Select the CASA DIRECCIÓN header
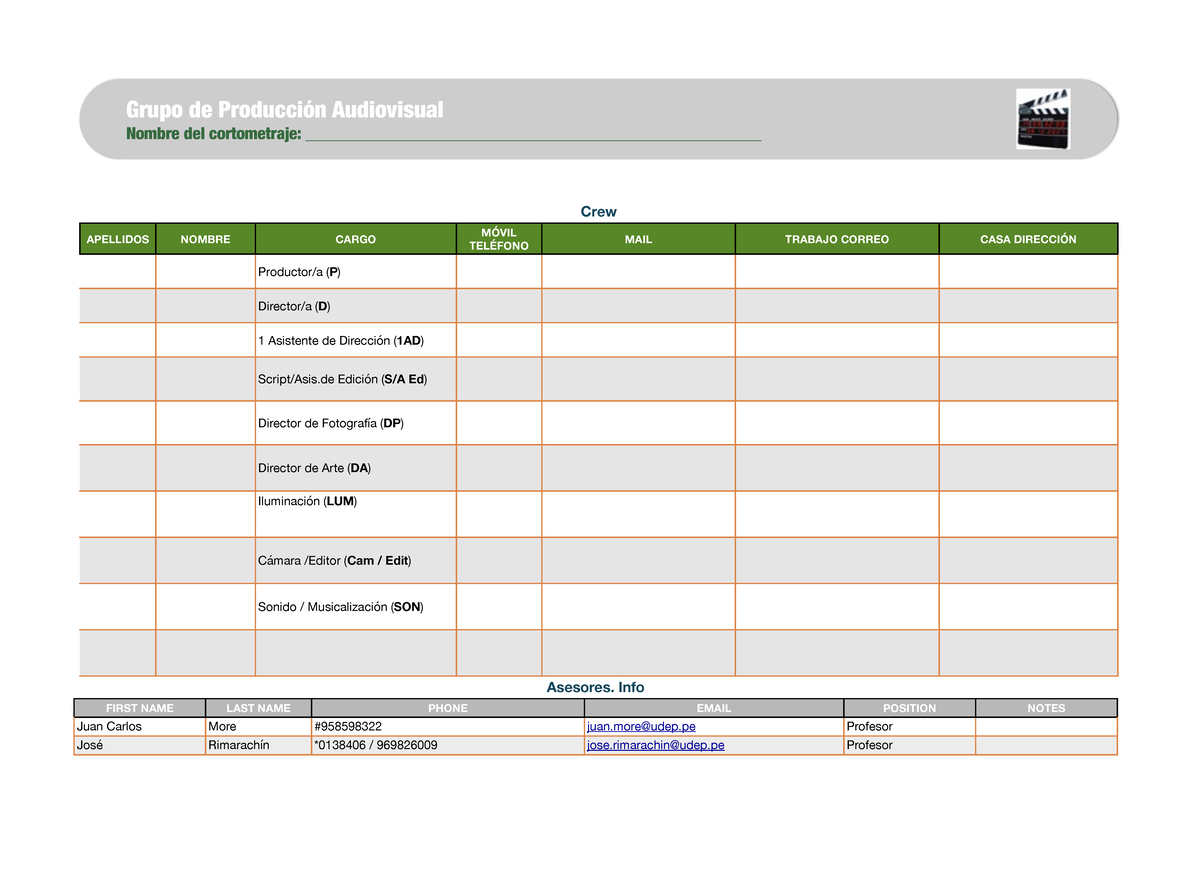Screen dimensions: 1200x876 (x=1028, y=238)
